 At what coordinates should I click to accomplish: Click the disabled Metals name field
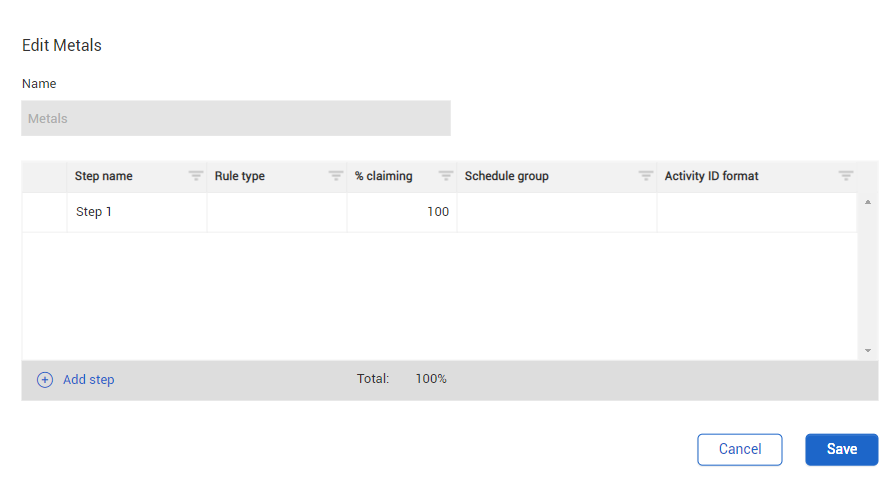coord(236,118)
